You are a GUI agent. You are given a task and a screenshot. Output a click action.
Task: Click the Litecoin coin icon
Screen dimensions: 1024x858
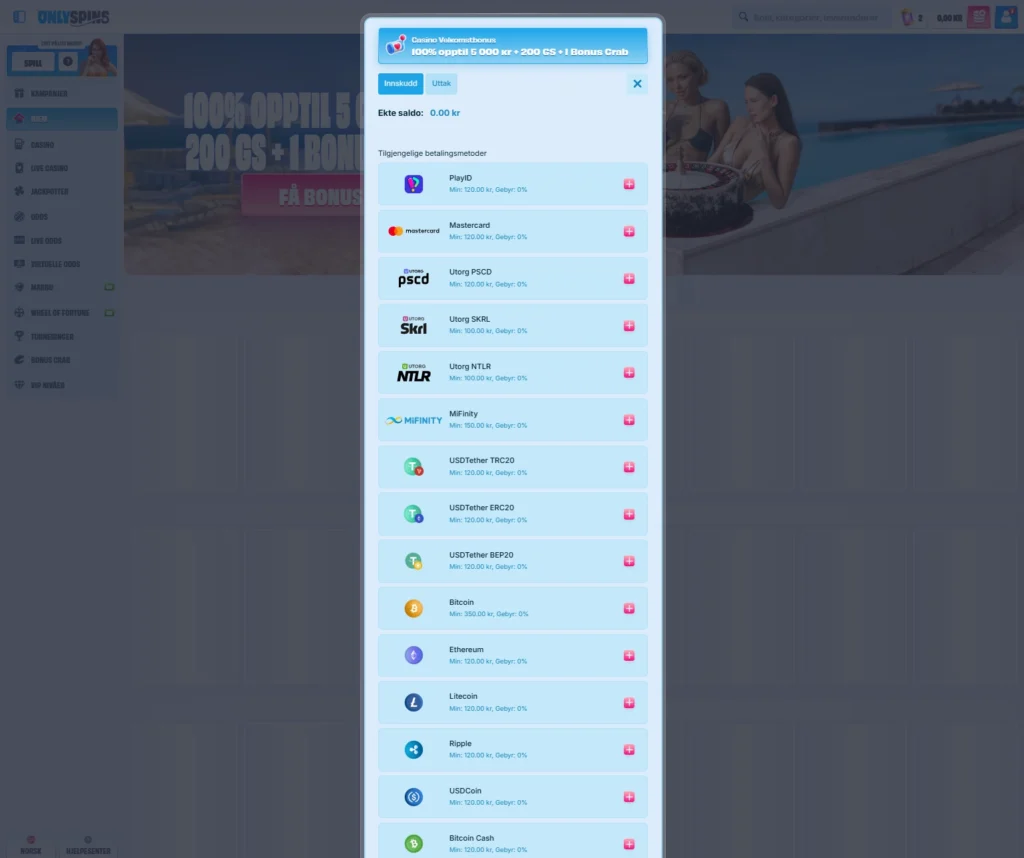414,703
